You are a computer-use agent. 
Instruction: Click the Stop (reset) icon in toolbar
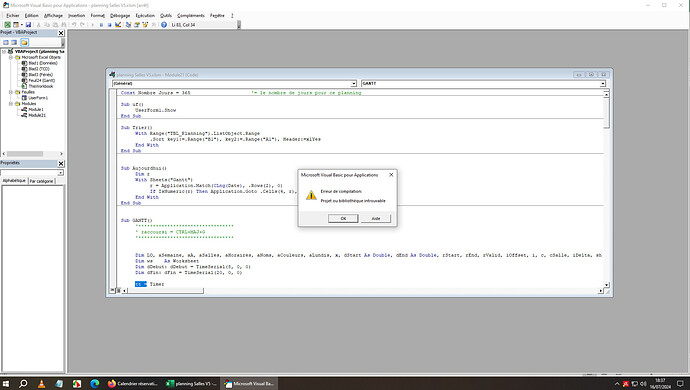pos(110,25)
